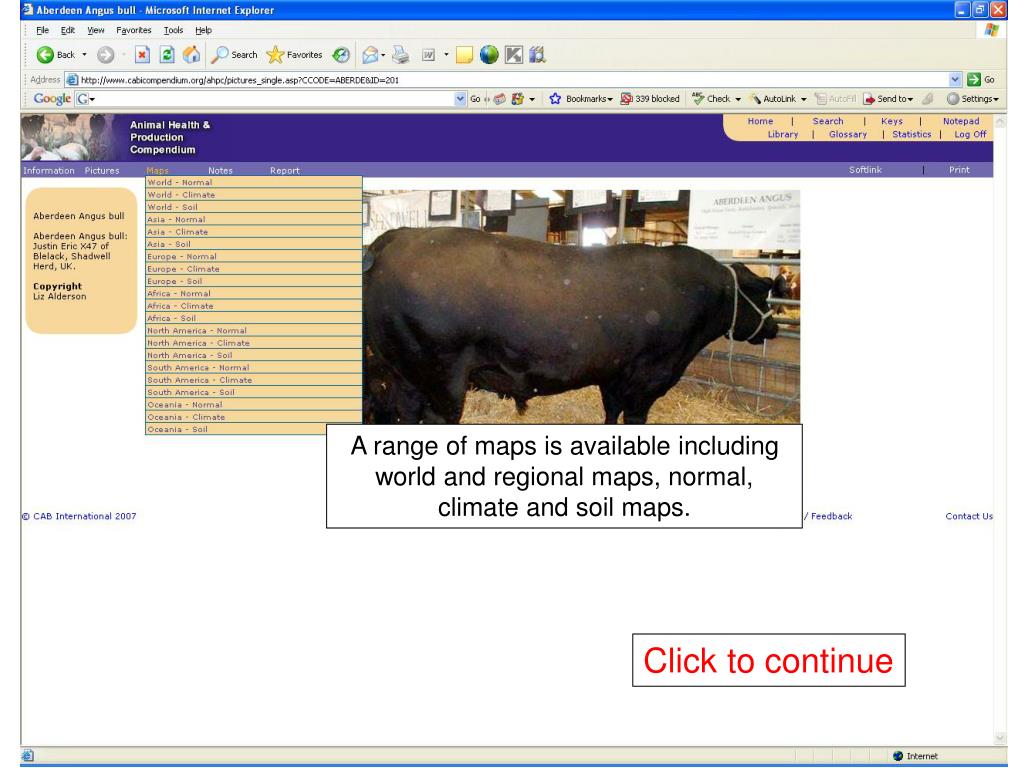This screenshot has width=1024, height=768.
Task: Click the Contact Us link
Action: pyautogui.click(x=969, y=516)
